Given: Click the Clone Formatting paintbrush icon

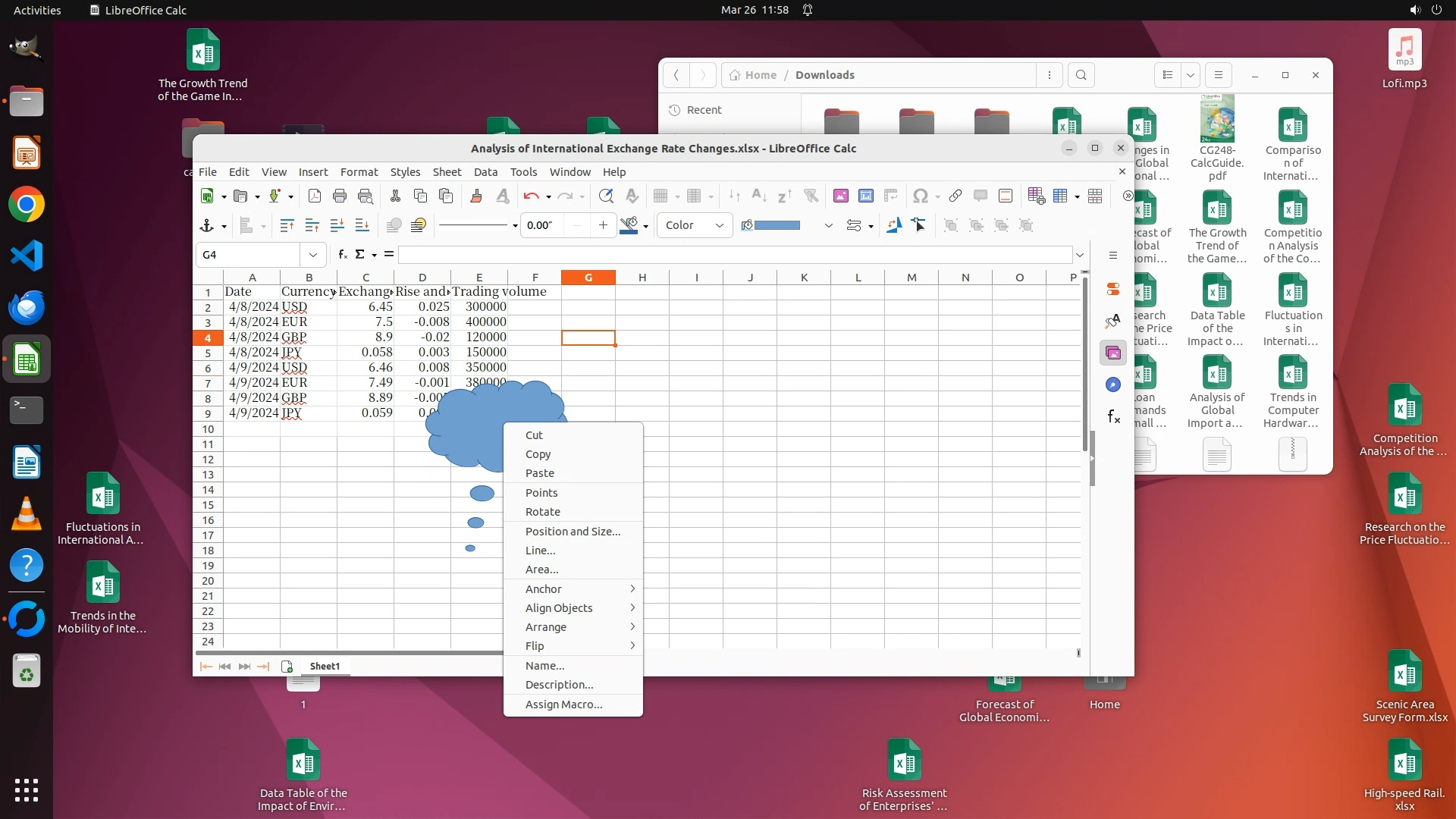Looking at the screenshot, I should [476, 196].
